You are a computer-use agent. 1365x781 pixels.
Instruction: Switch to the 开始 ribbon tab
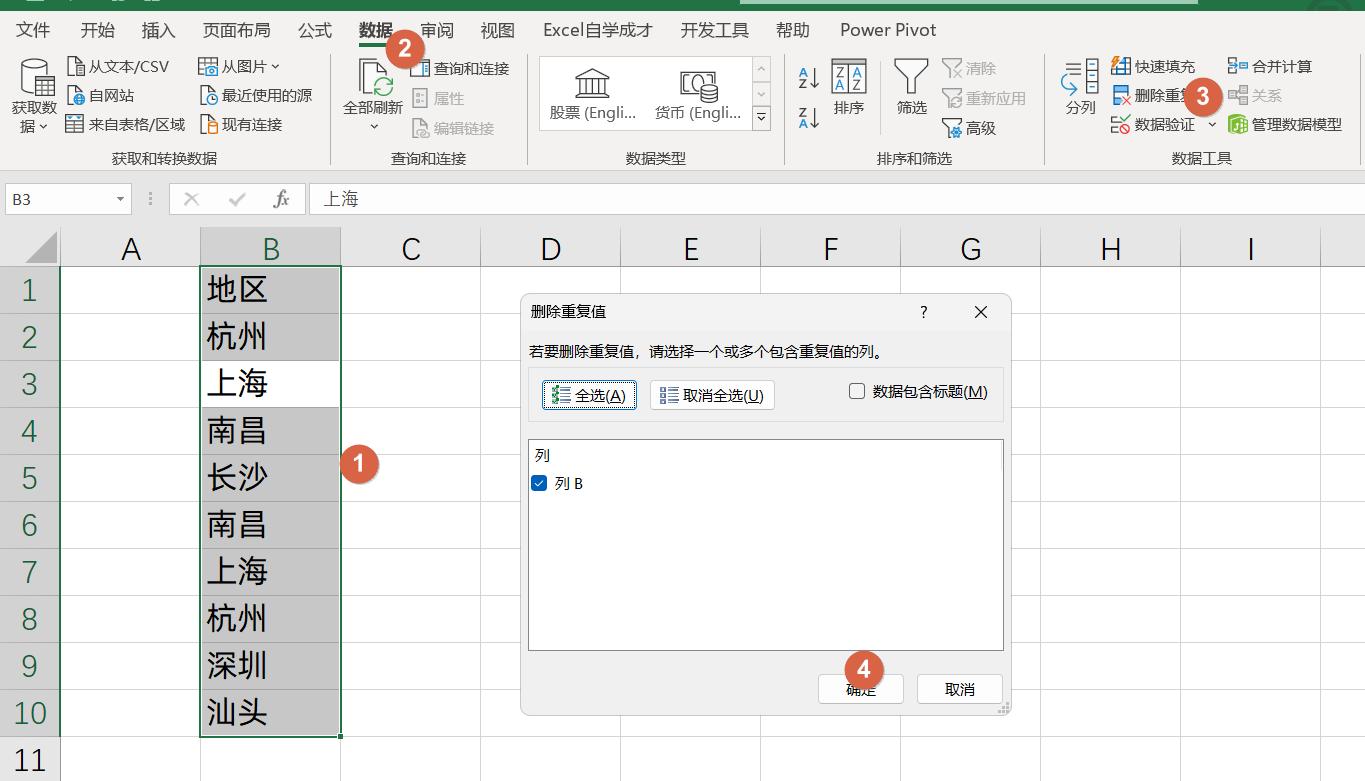pyautogui.click(x=97, y=30)
